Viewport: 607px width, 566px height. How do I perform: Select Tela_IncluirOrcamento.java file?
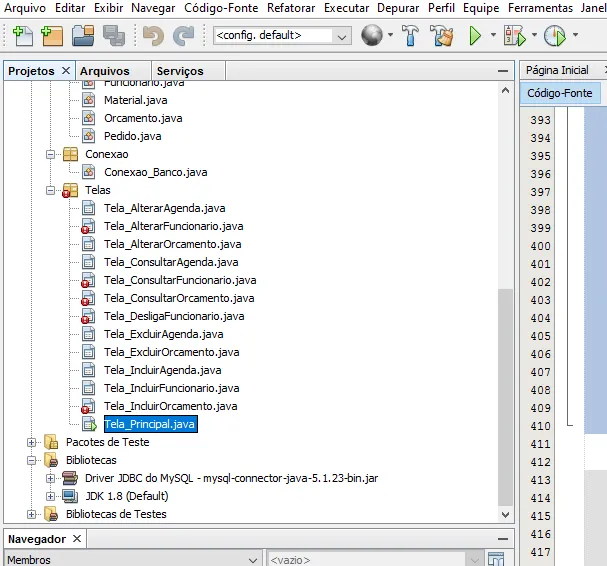click(171, 406)
